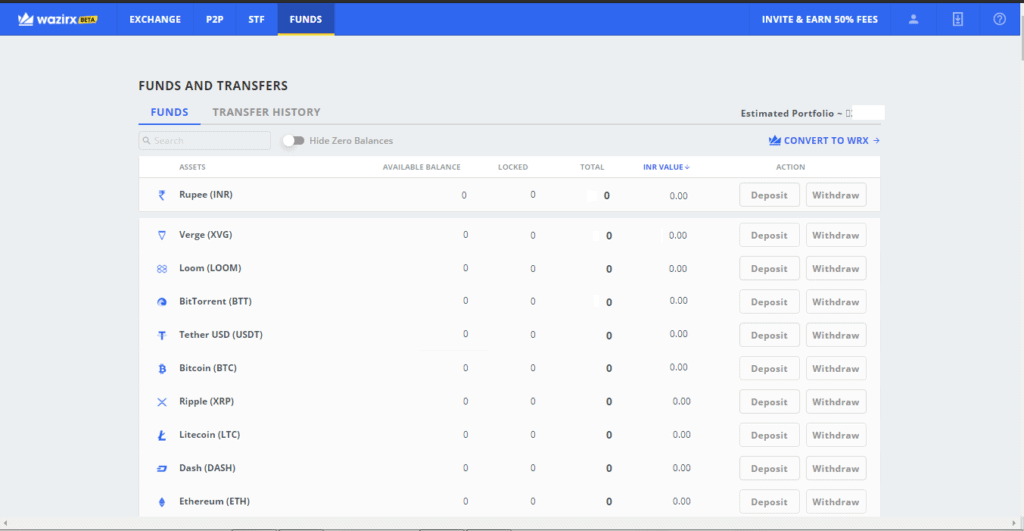Viewport: 1024px width, 531px height.
Task: Withdraw Rupee (INR)
Action: tap(836, 195)
